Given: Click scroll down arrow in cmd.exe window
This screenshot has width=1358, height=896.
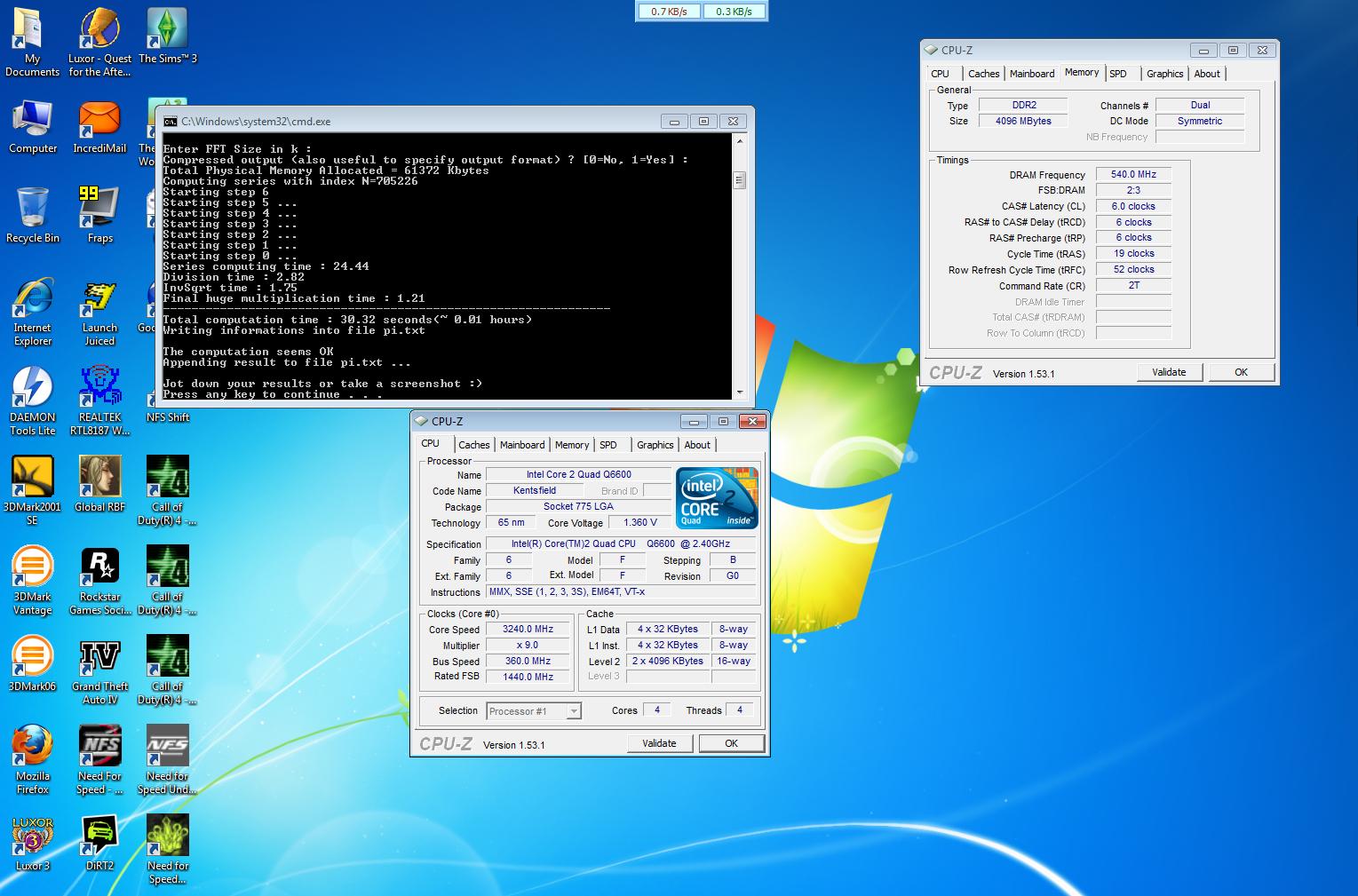Looking at the screenshot, I should 739,391.
